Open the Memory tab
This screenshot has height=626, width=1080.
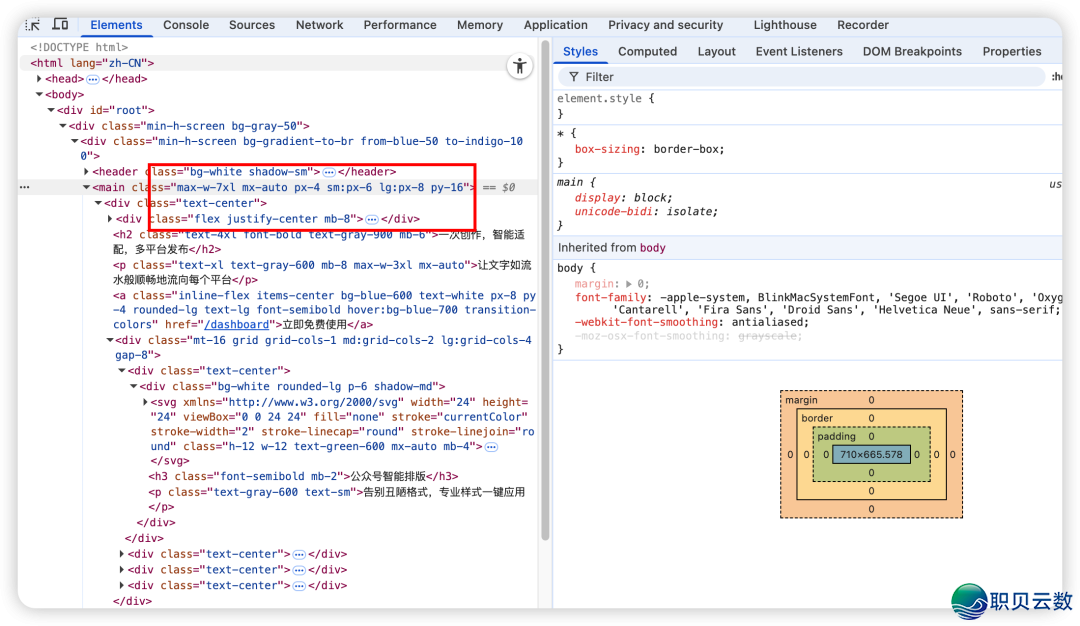coord(480,25)
